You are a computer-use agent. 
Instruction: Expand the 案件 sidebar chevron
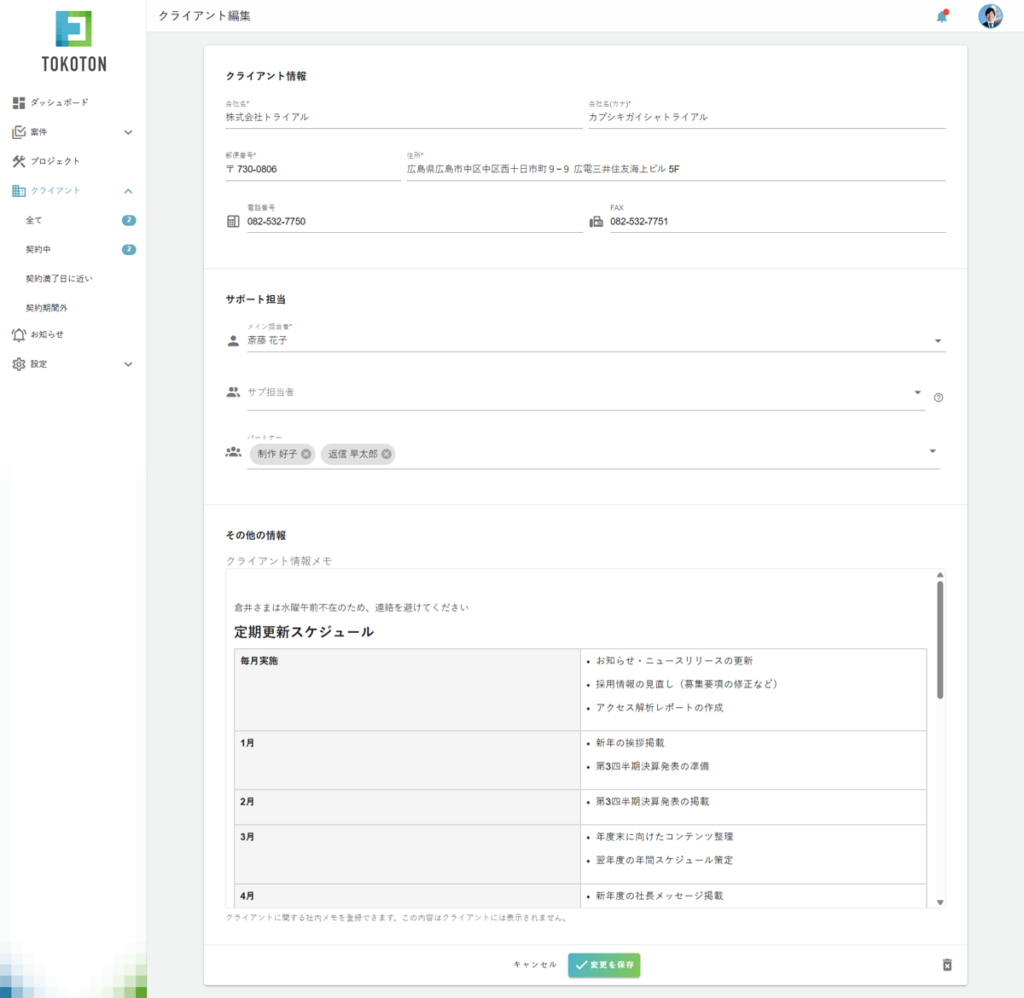[128, 131]
